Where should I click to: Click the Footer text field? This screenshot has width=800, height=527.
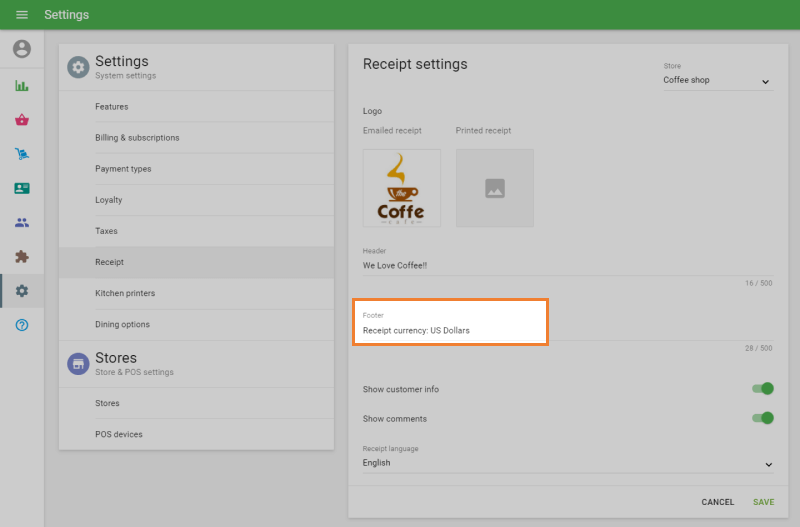pyautogui.click(x=450, y=330)
